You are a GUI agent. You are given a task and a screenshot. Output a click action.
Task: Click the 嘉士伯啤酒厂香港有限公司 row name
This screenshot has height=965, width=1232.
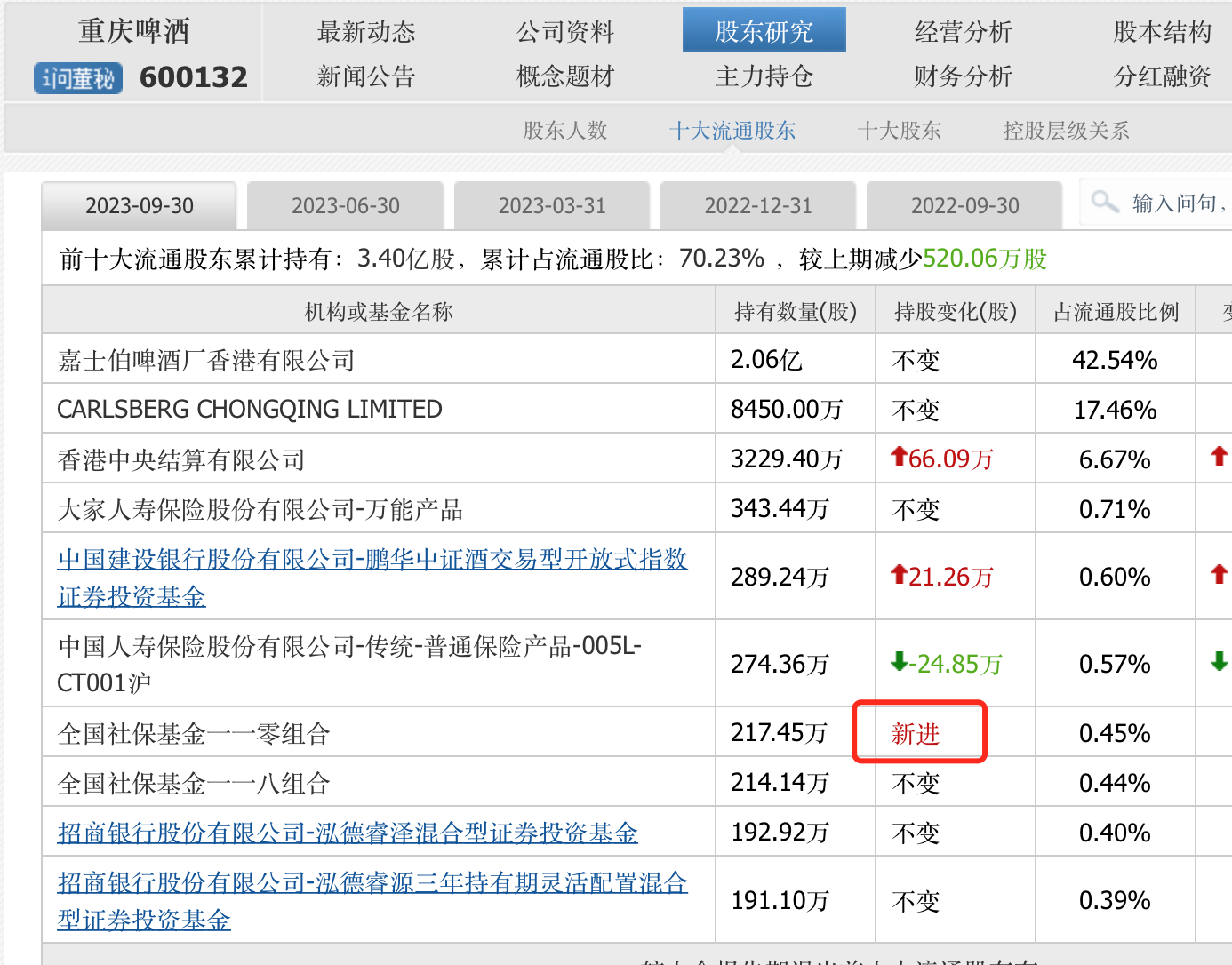(x=206, y=360)
